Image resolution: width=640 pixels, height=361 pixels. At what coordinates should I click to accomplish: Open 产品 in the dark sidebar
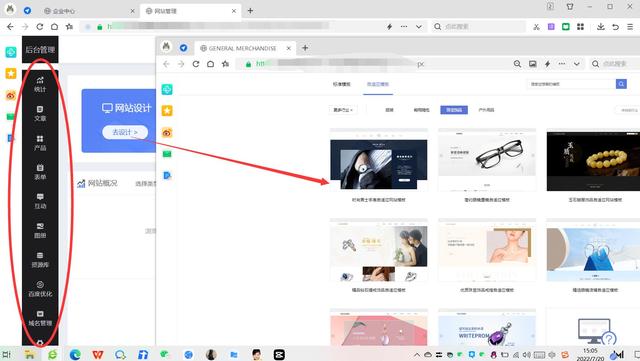tap(40, 143)
